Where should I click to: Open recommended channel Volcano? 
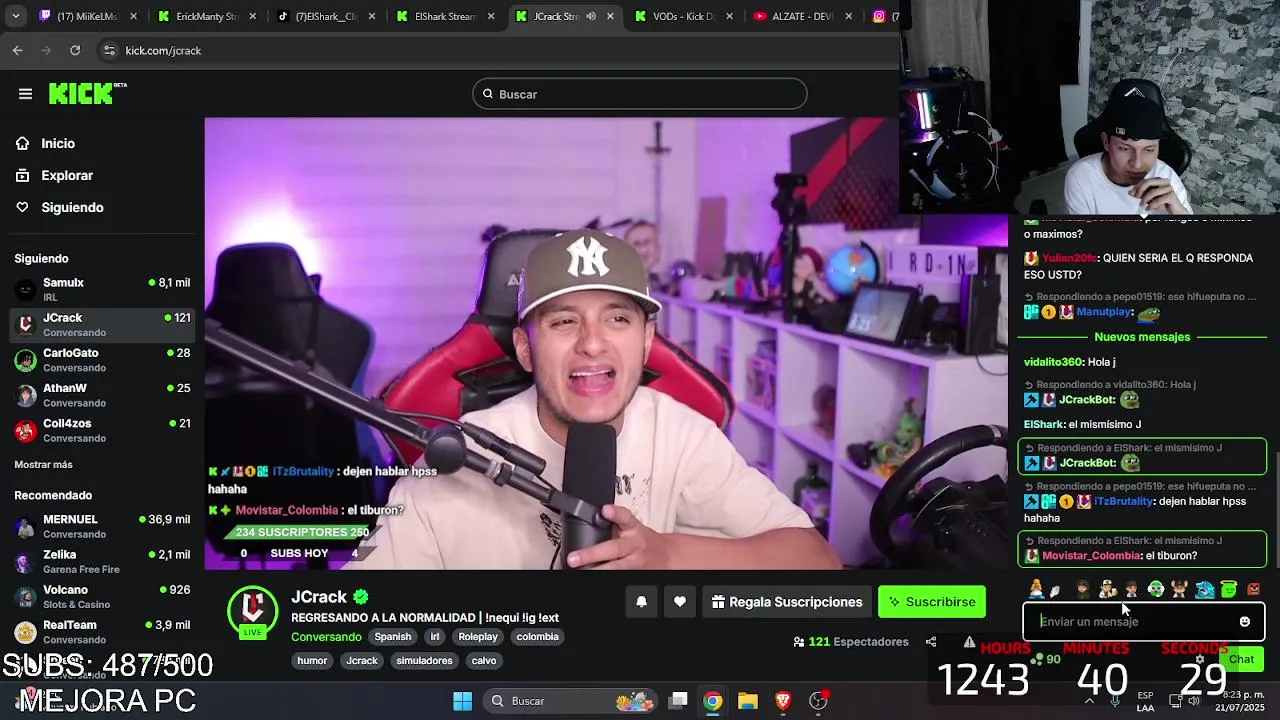102,596
